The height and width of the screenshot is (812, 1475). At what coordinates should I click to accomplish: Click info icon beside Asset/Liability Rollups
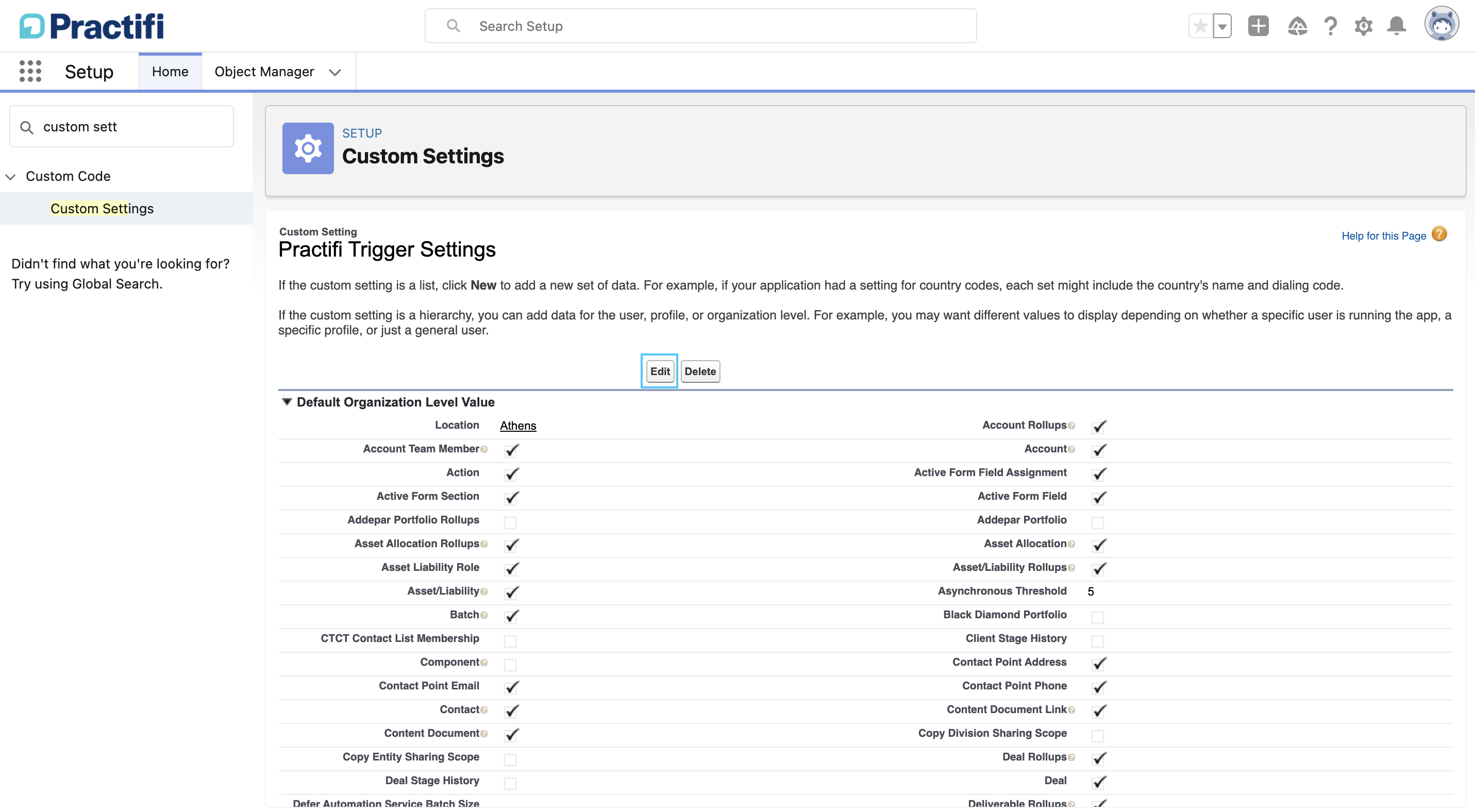pos(1072,568)
